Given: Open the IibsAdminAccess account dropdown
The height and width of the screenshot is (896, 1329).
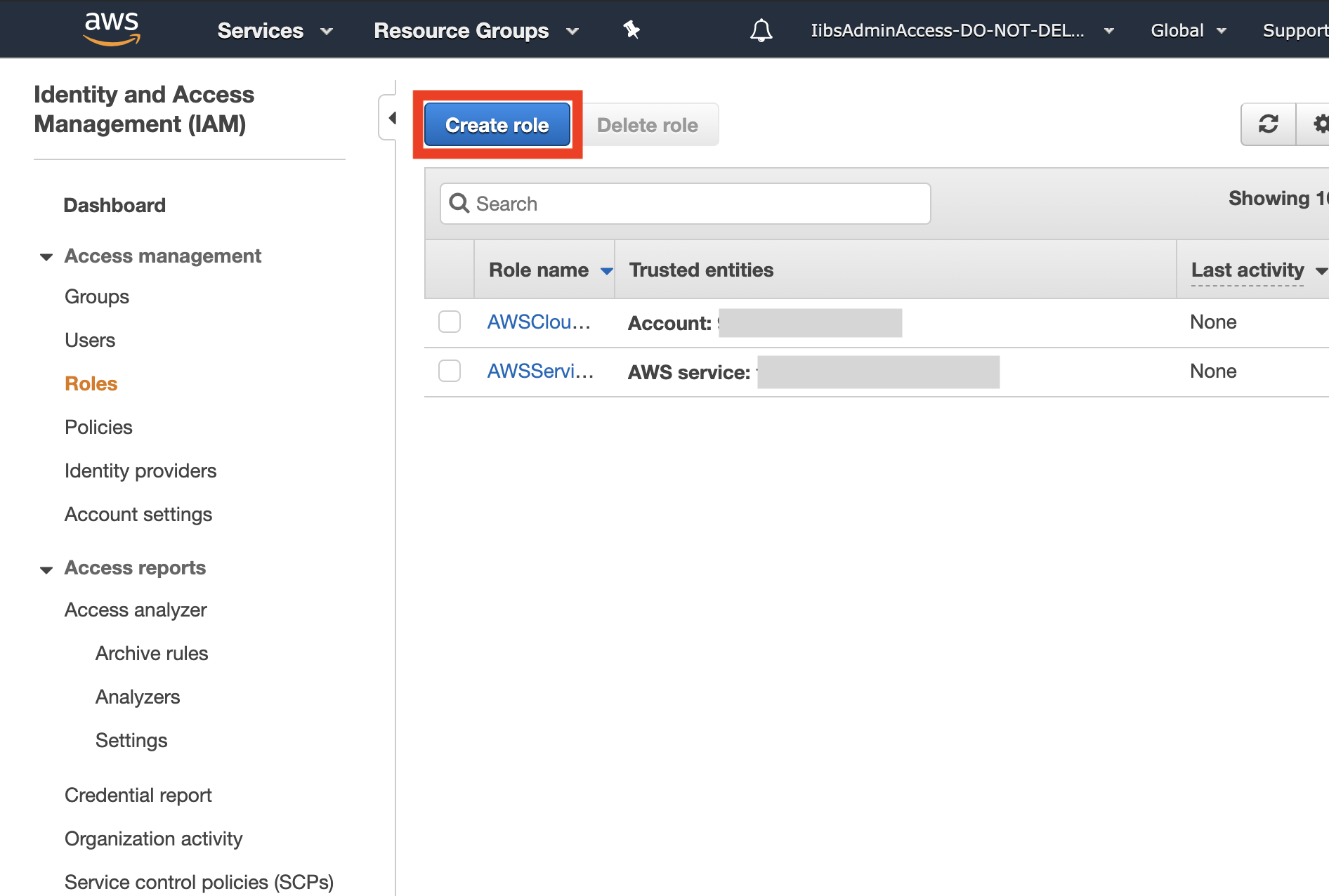Looking at the screenshot, I should 962,31.
